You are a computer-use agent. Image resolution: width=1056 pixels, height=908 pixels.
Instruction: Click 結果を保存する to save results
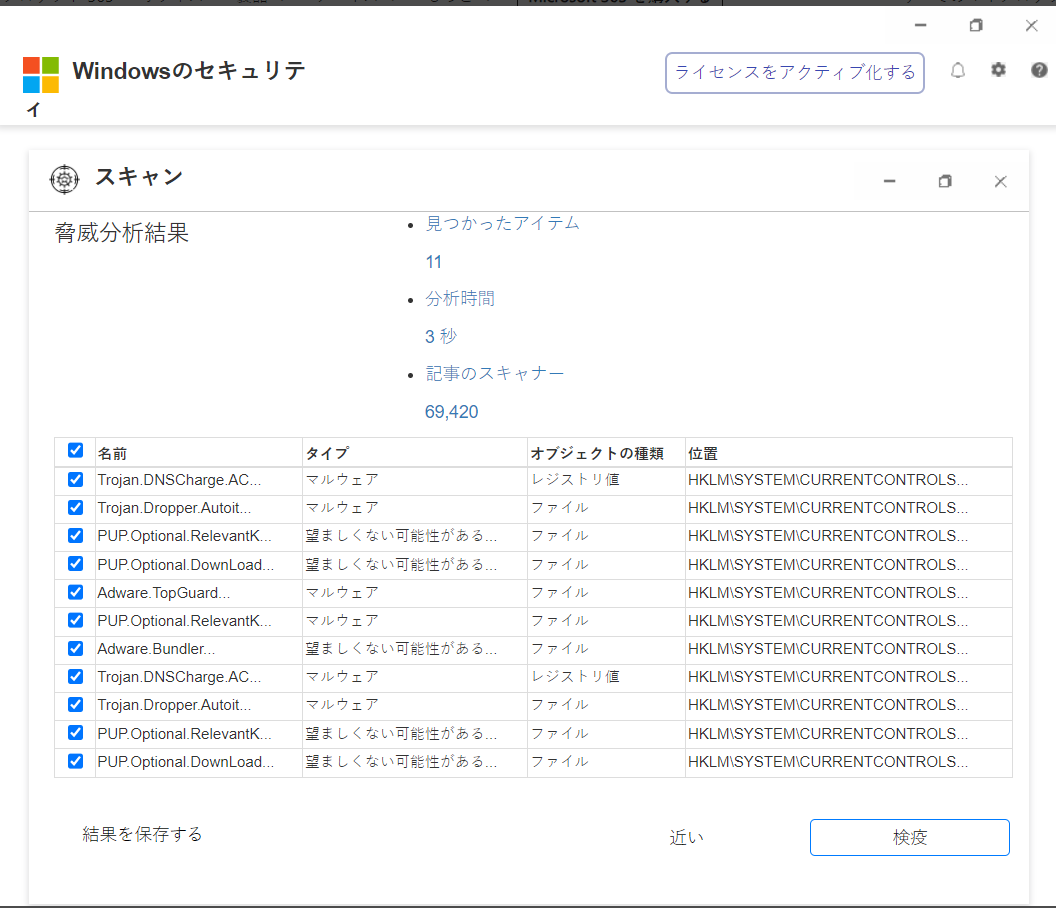(x=142, y=834)
